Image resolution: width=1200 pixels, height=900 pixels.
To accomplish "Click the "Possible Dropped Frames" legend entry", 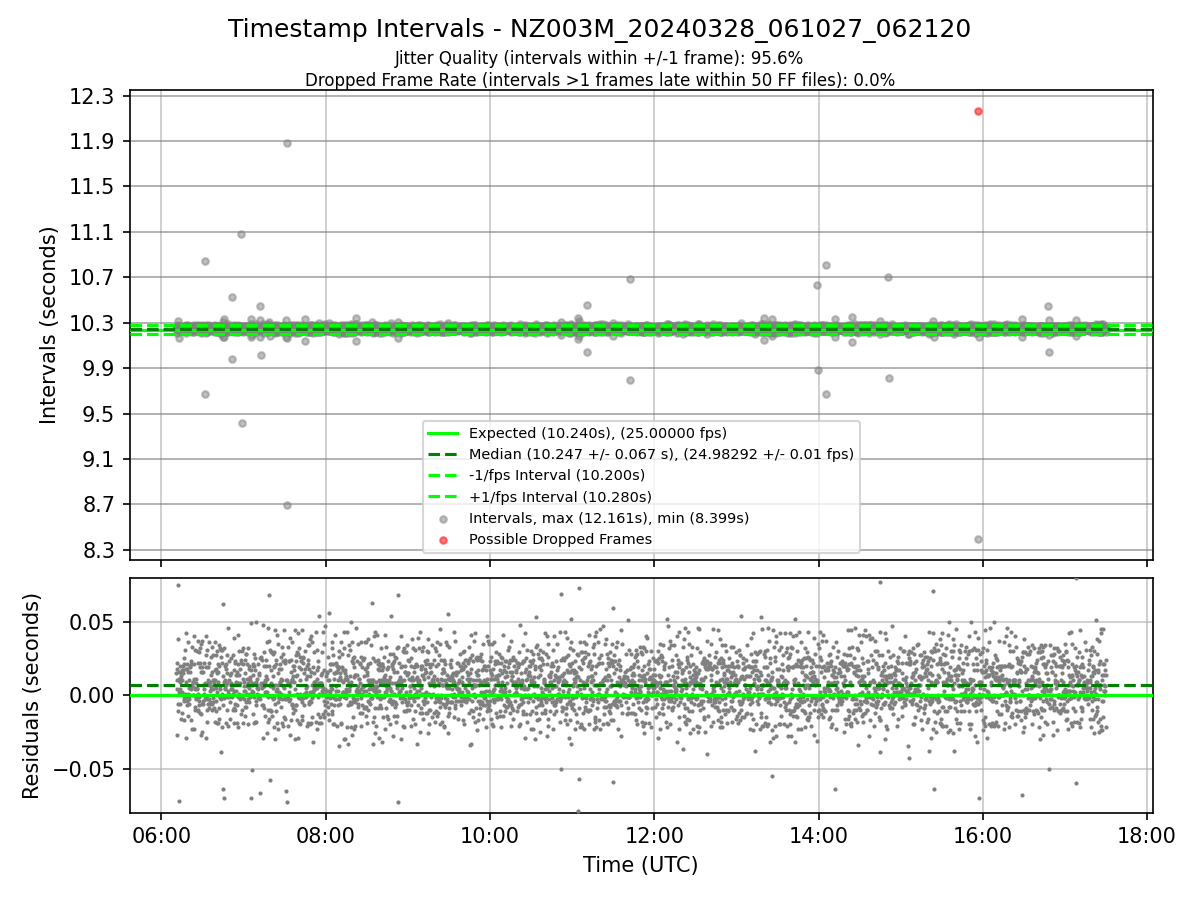I will coord(560,539).
